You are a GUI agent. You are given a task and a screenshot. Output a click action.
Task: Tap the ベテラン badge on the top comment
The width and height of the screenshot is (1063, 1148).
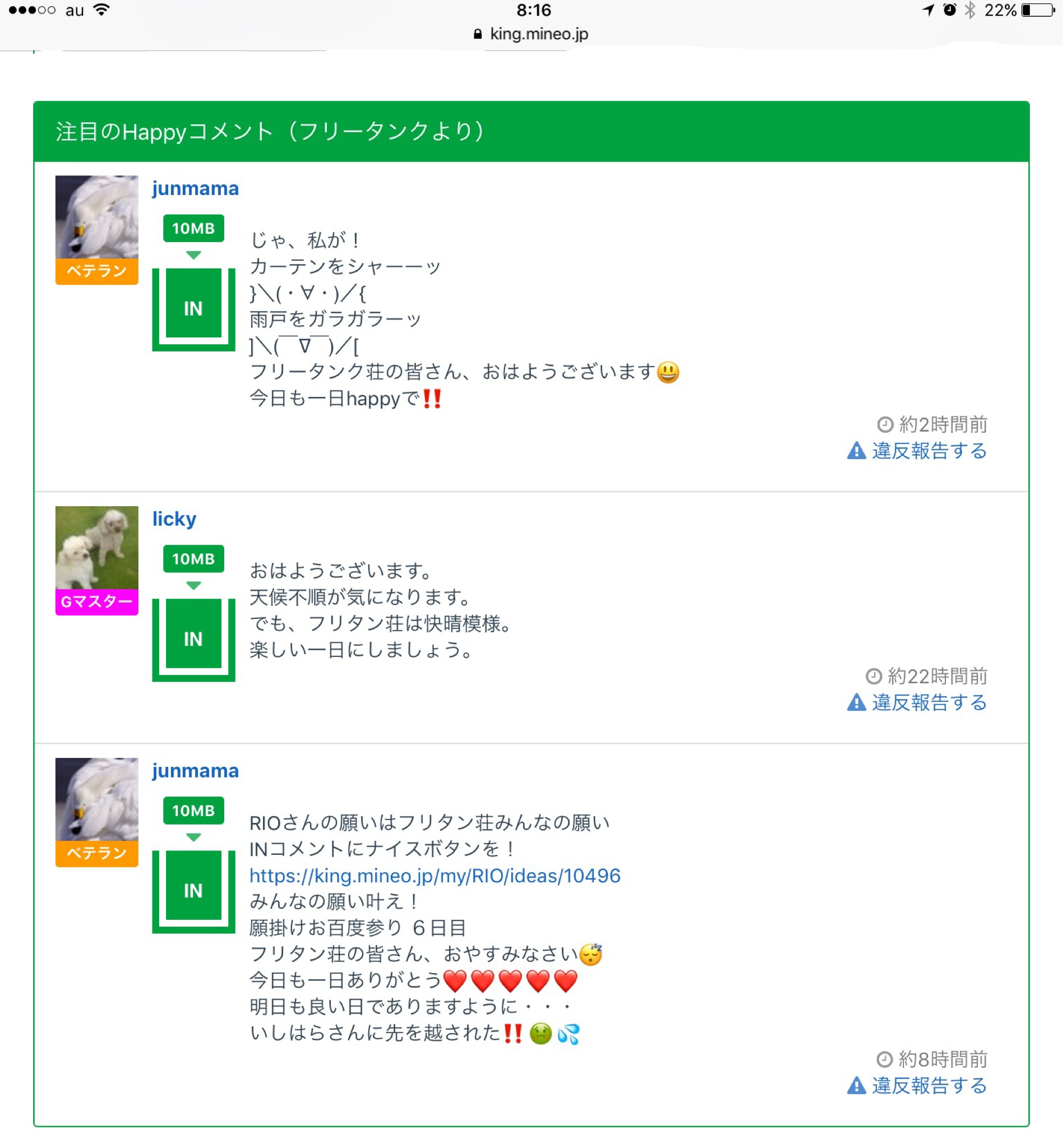point(96,271)
